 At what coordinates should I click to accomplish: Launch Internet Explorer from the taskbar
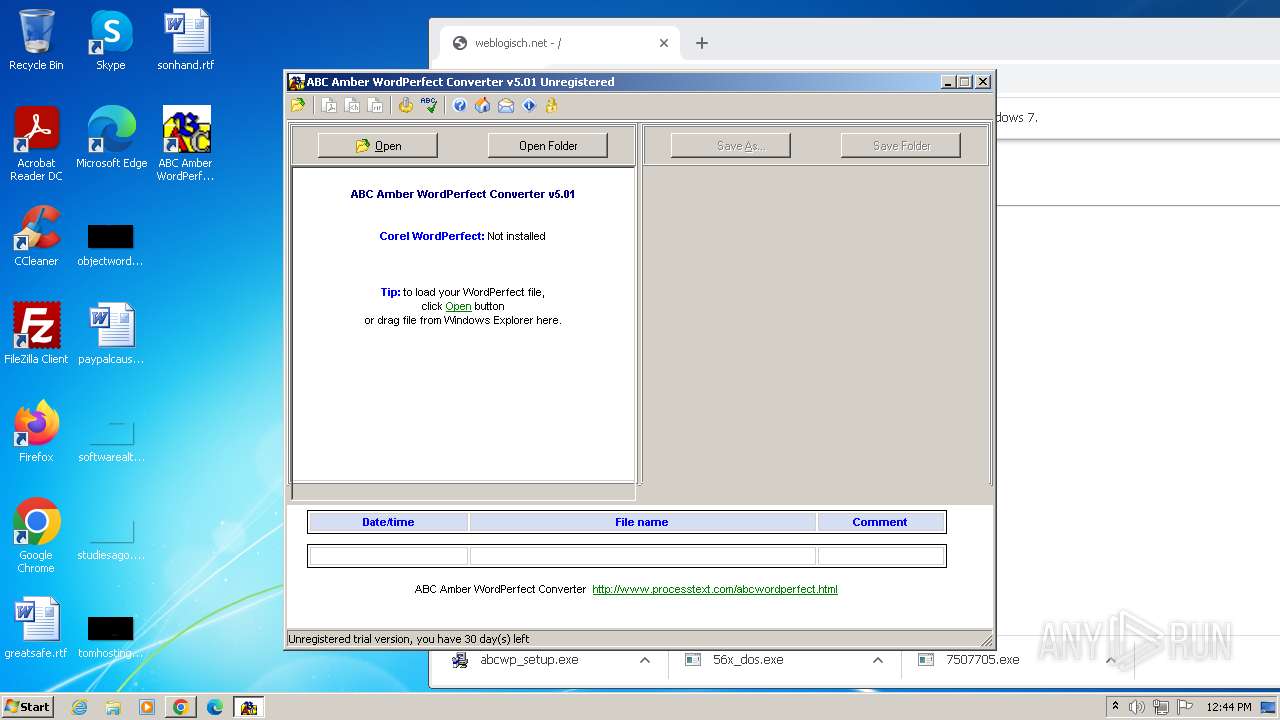(x=79, y=707)
